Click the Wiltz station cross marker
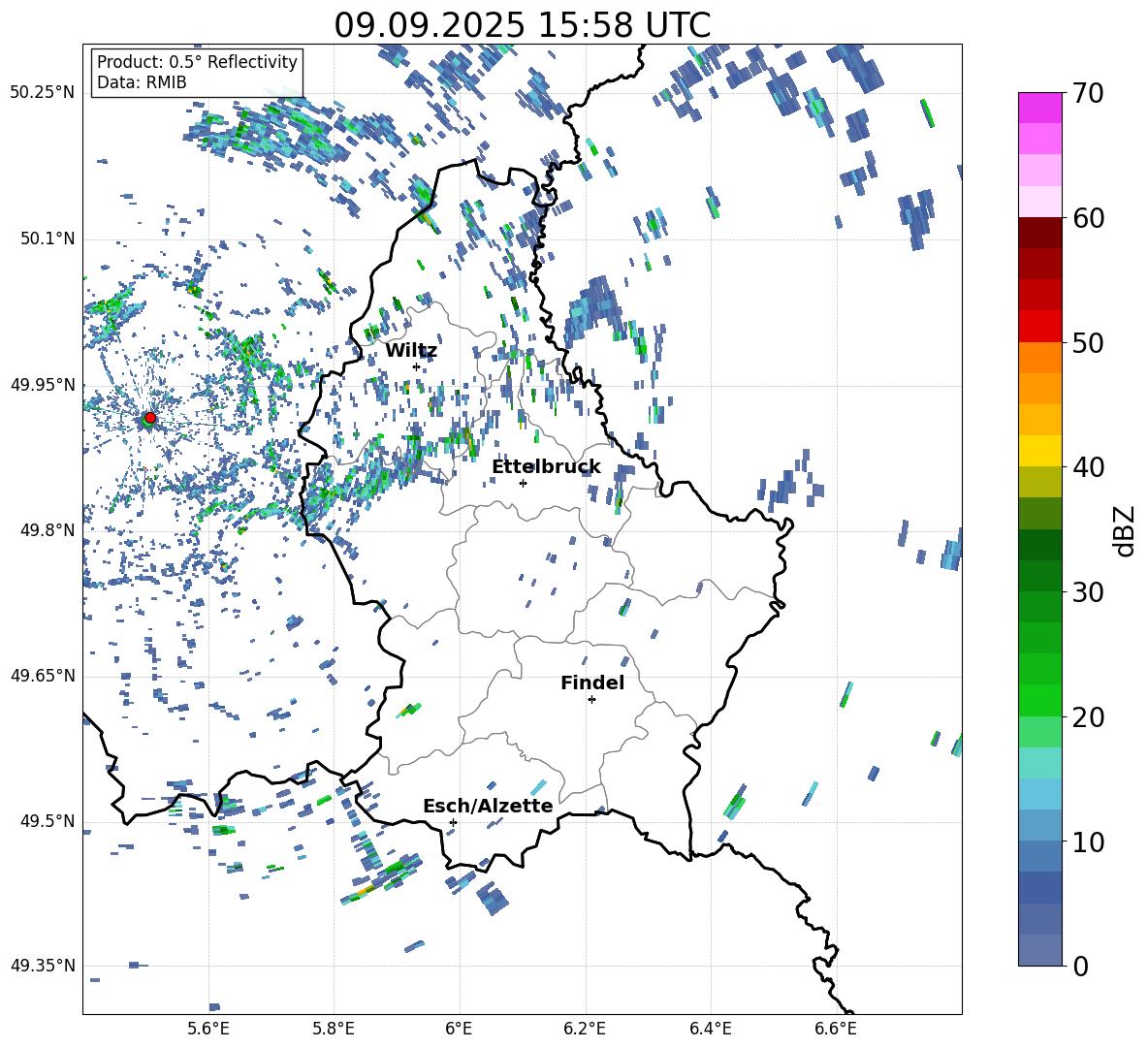 click(417, 366)
